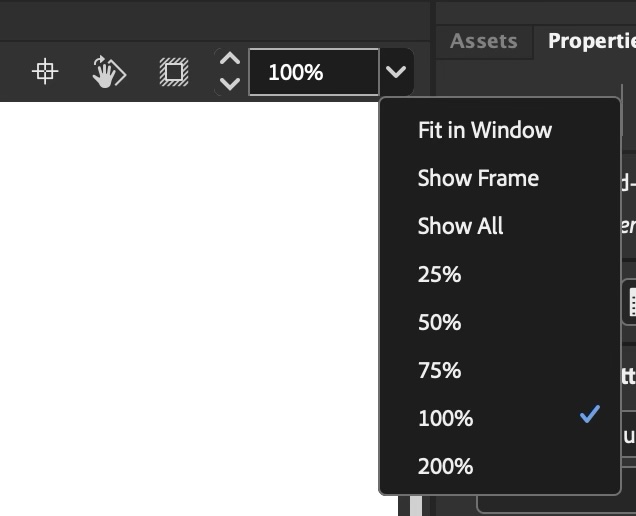The height and width of the screenshot is (516, 636).
Task: Select the Rotation tool hand icon
Action: coord(109,72)
